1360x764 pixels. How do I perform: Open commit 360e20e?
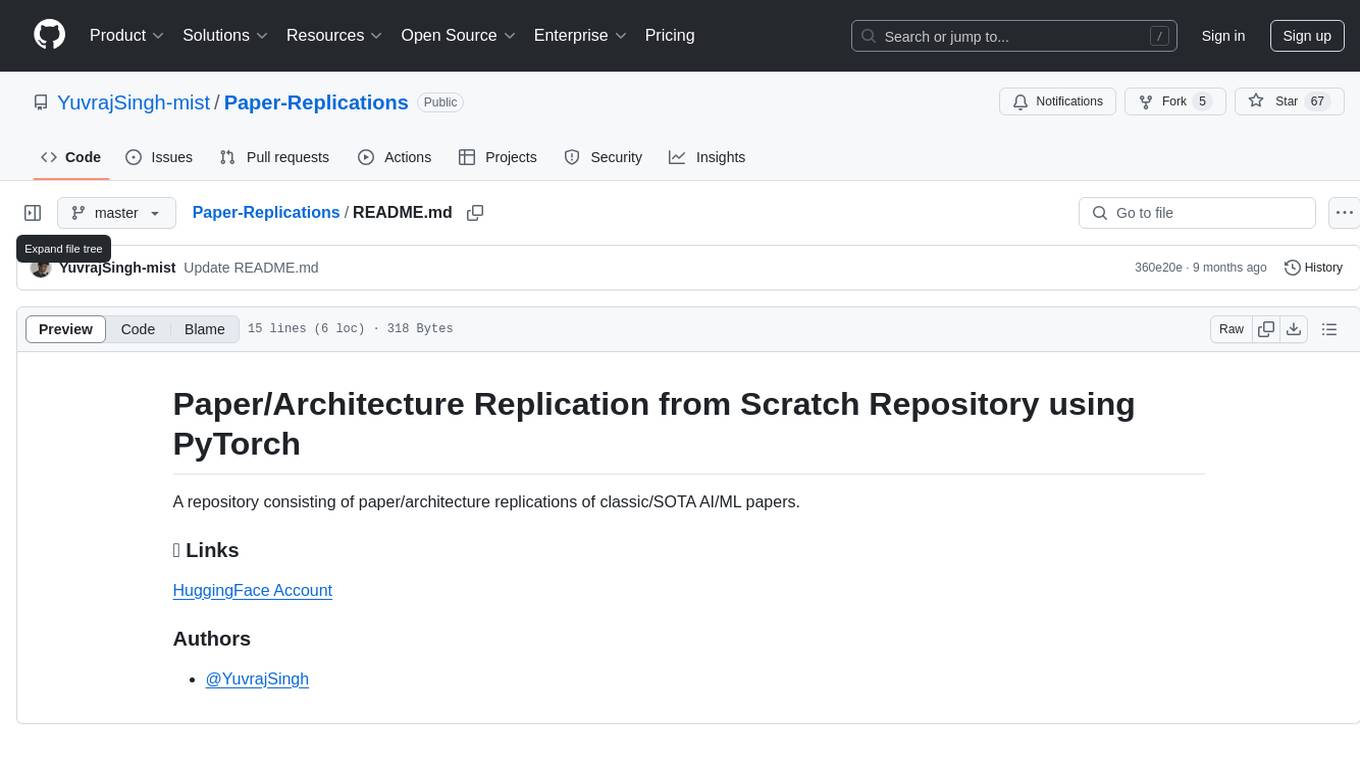(x=1158, y=267)
